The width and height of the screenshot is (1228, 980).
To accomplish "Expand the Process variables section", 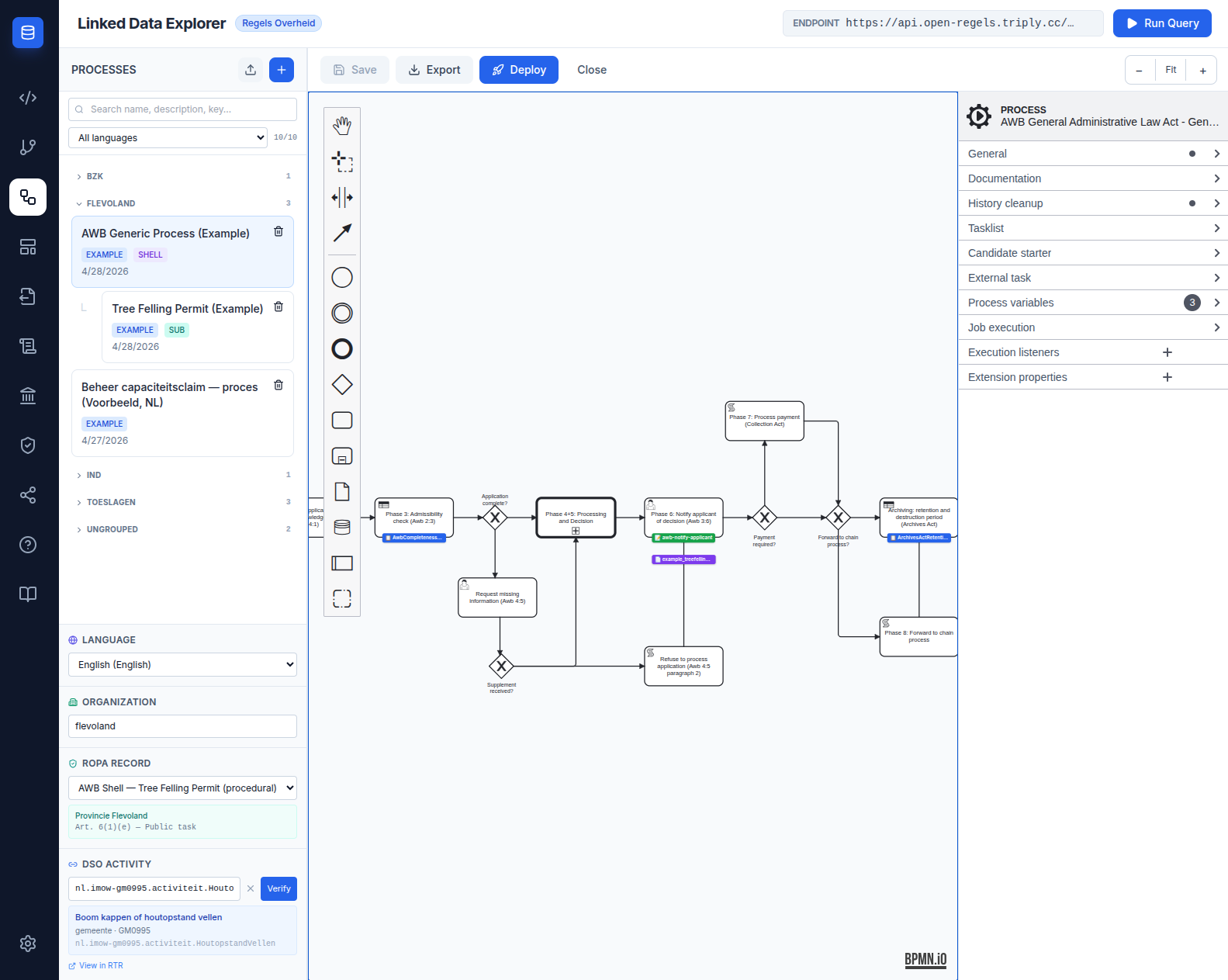I will click(1093, 303).
